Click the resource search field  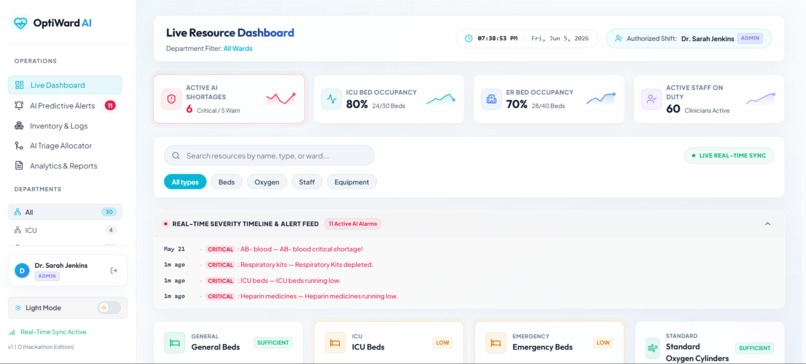[x=269, y=155]
